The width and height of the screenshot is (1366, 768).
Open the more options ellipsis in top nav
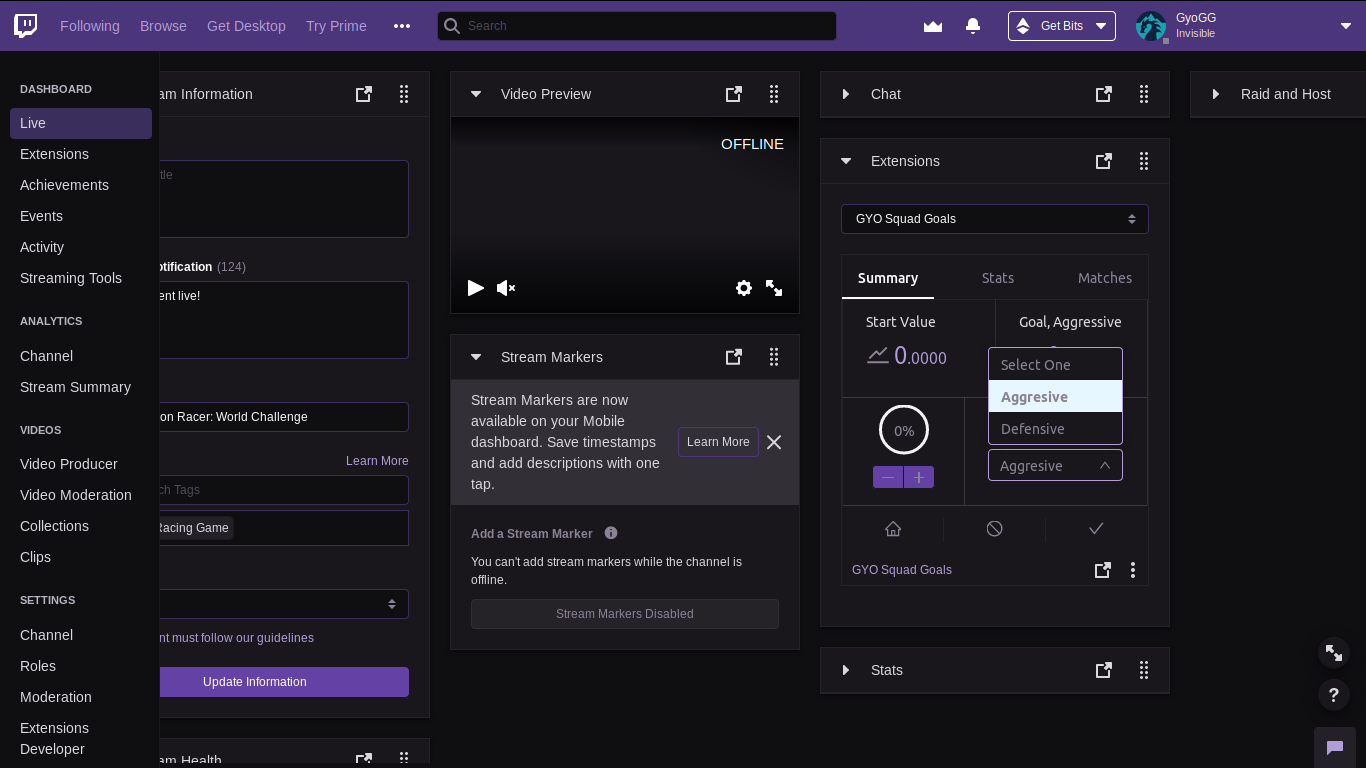coord(402,26)
